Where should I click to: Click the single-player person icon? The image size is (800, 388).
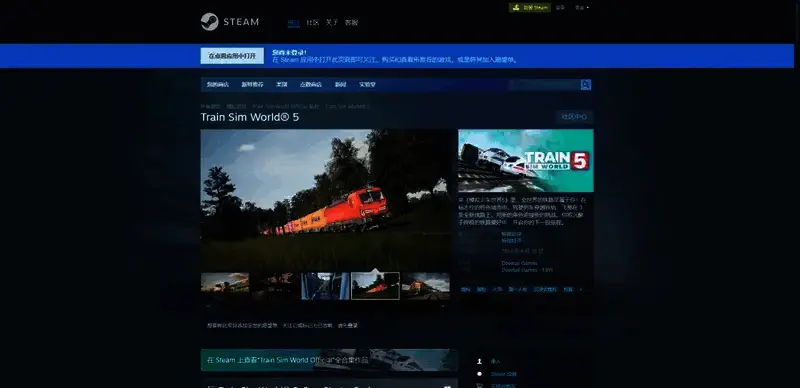479,361
